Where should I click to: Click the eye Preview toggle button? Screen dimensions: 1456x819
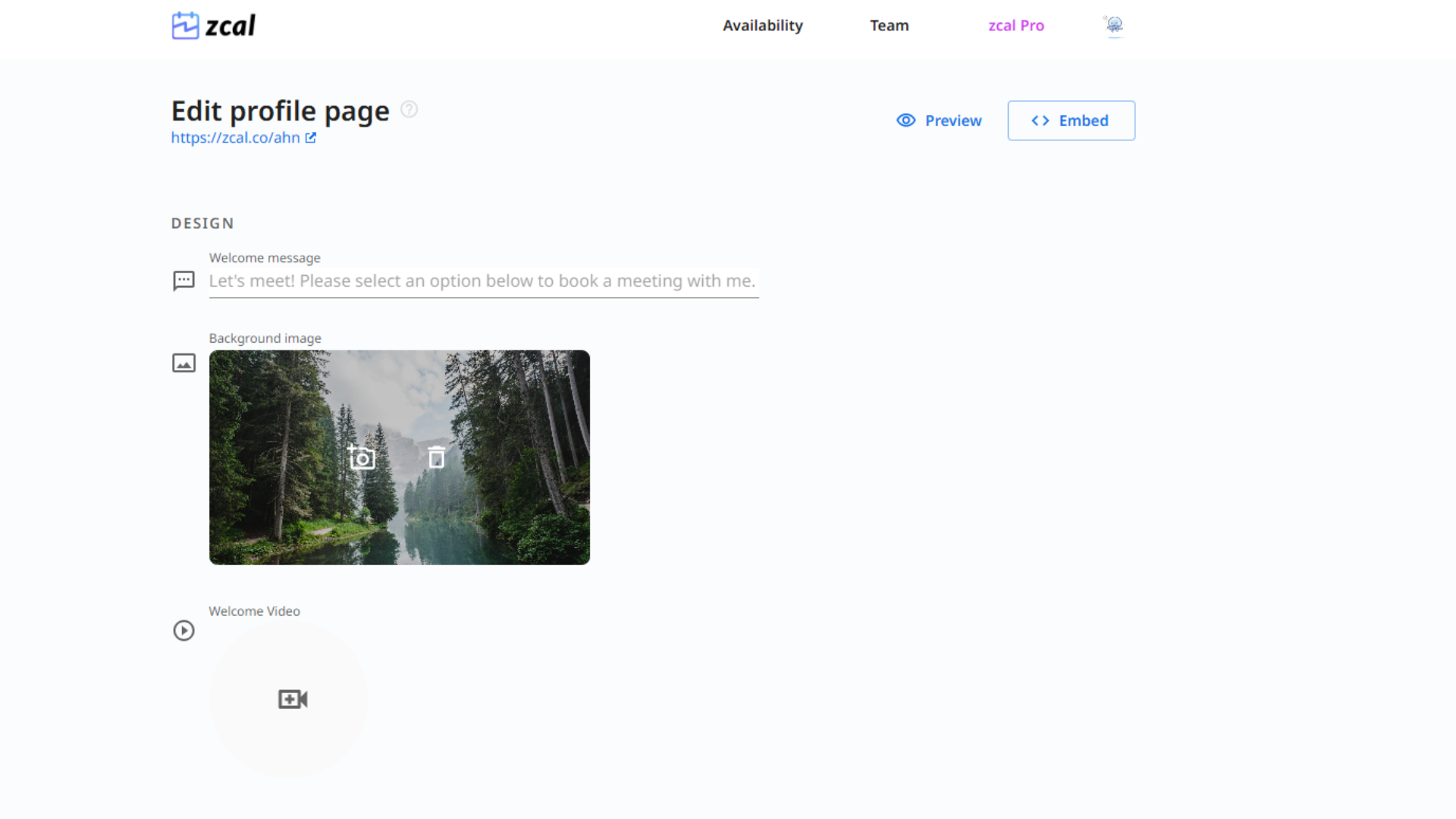click(x=939, y=120)
